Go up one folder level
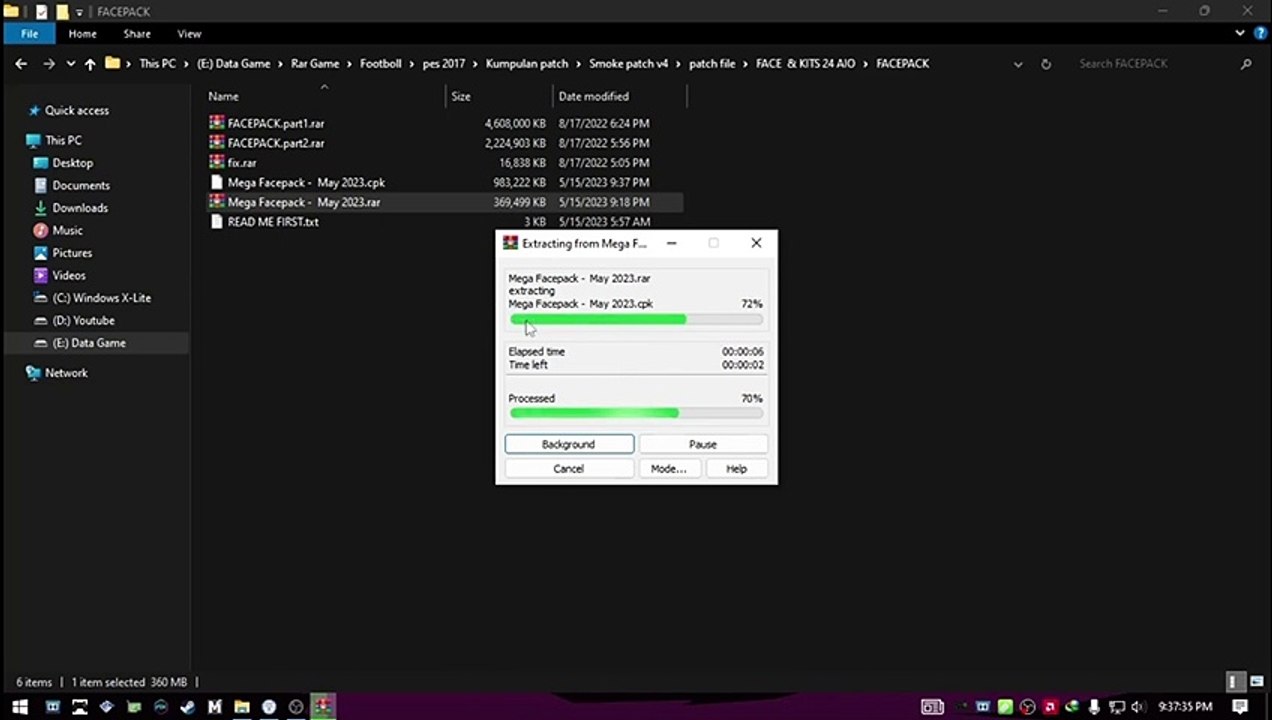This screenshot has width=1272, height=720. pyautogui.click(x=90, y=63)
